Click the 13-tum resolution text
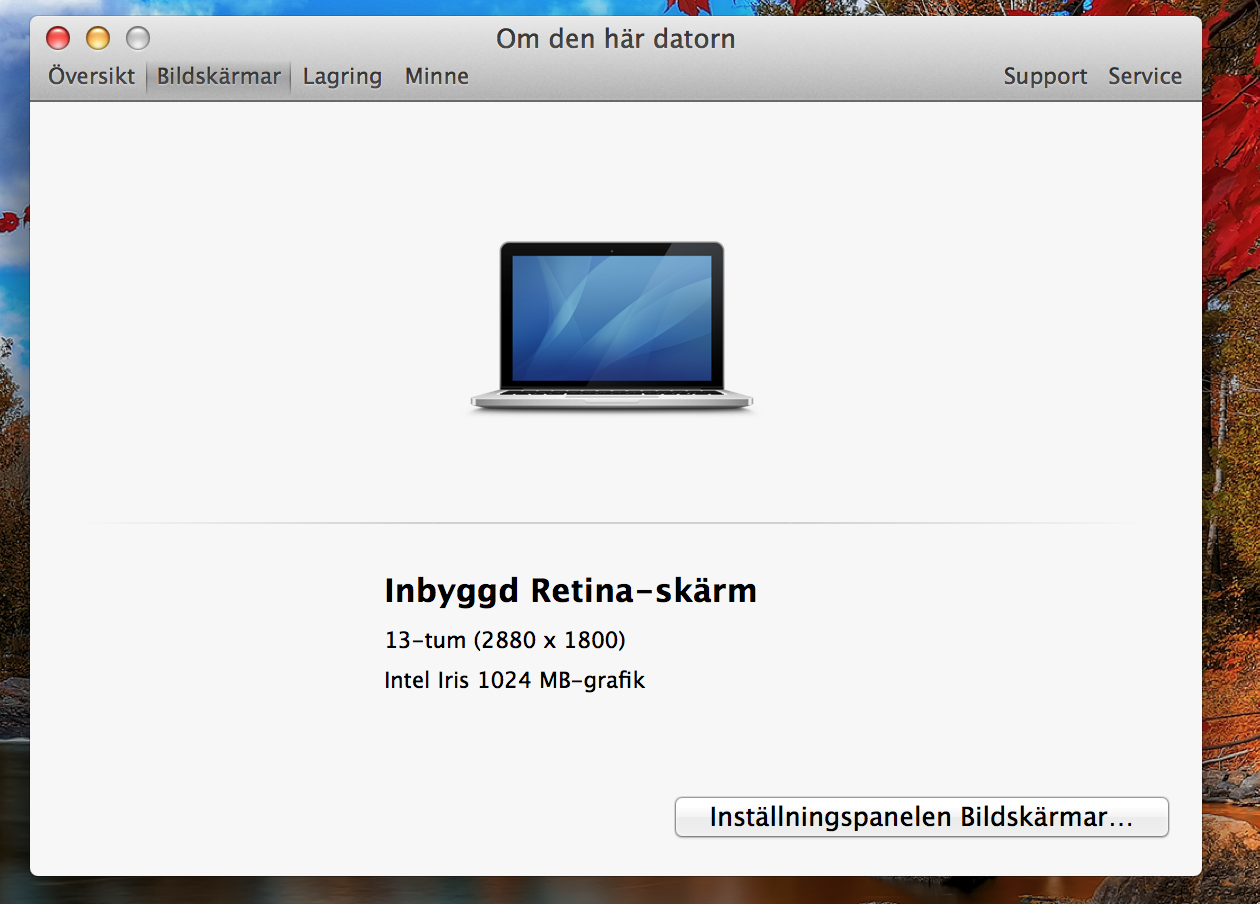 pos(505,640)
